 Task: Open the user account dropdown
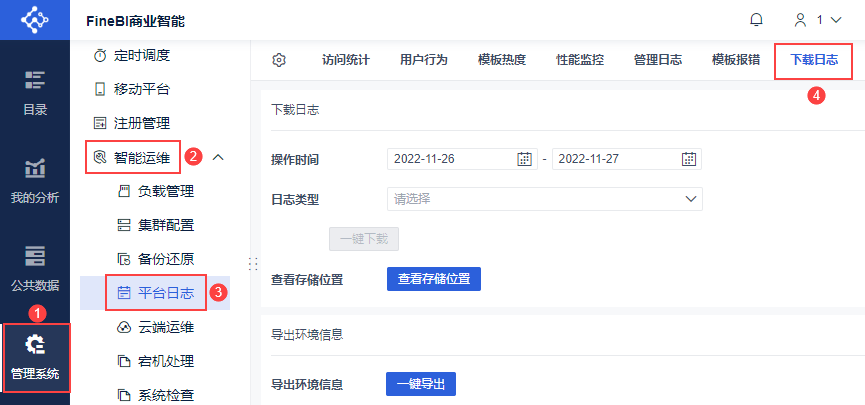816,20
